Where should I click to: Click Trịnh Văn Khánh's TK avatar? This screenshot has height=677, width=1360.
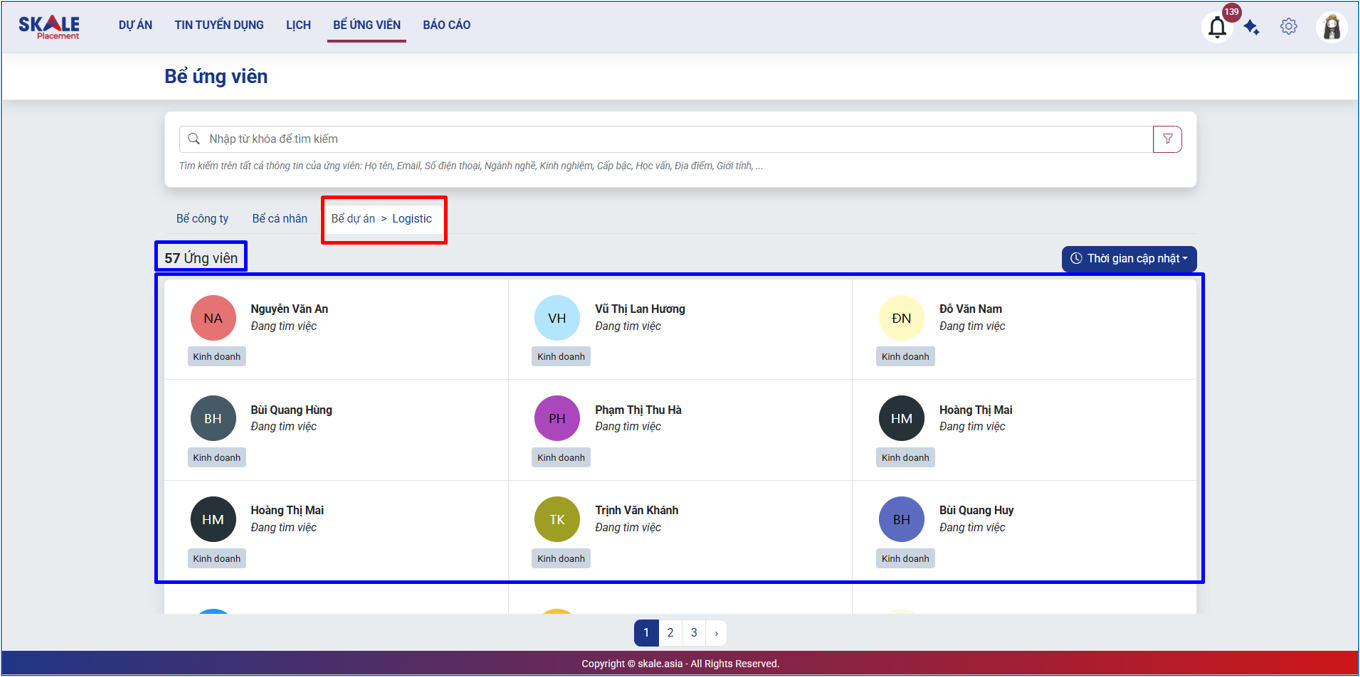pos(557,519)
